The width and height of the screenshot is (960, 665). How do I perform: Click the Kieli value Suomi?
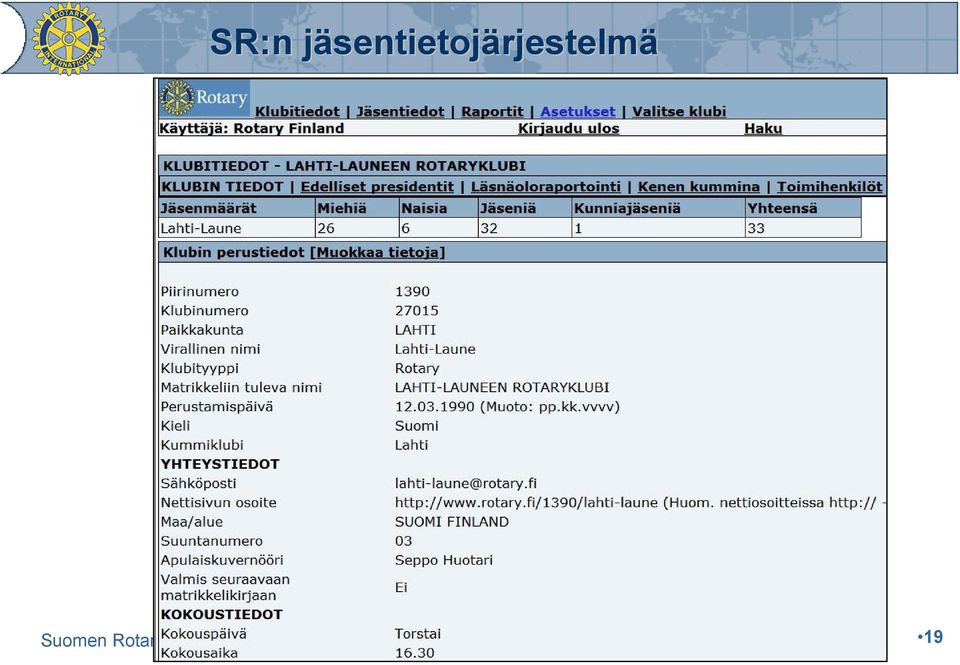click(x=416, y=426)
